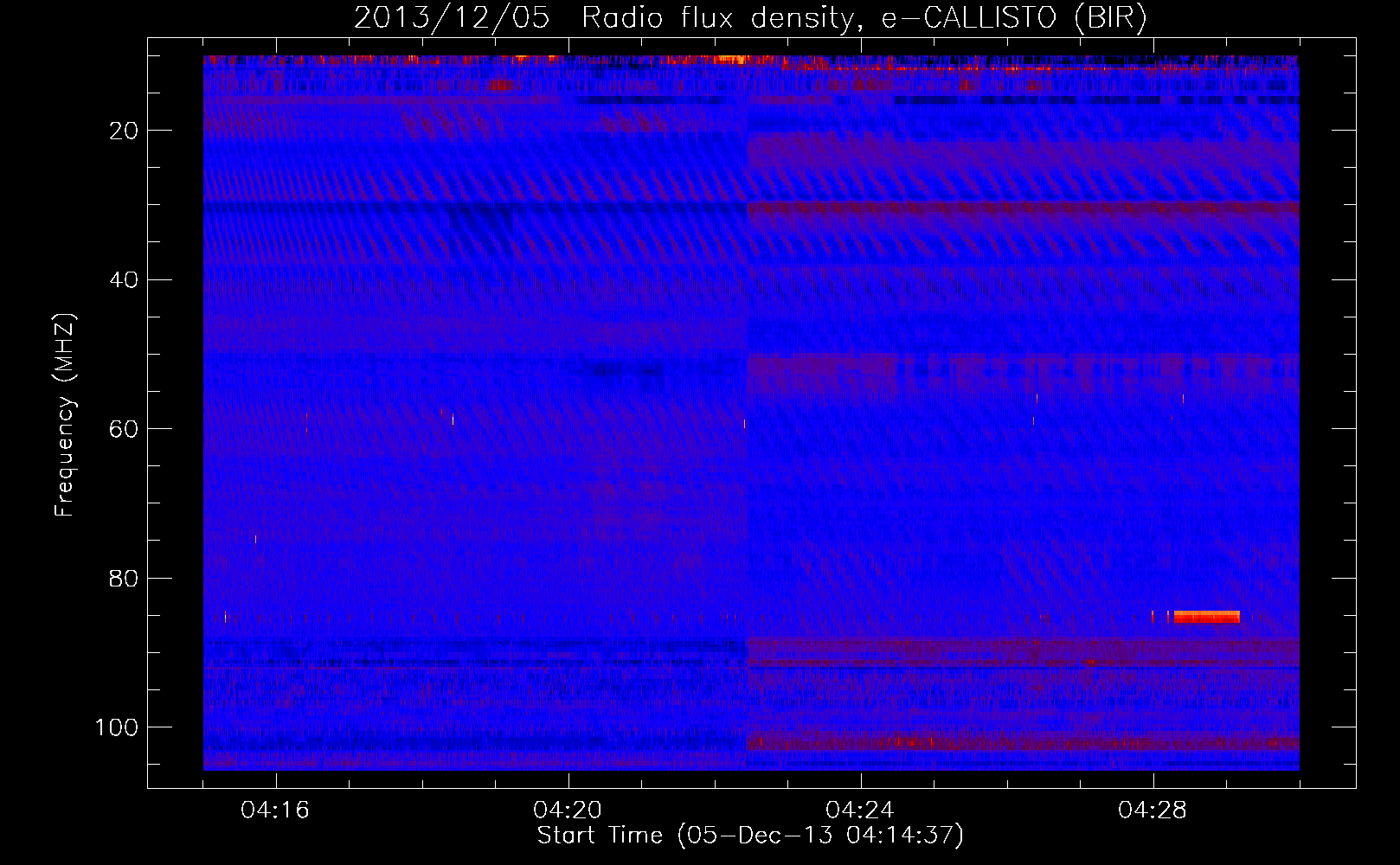Click the 04:16 time tick label
Image resolution: width=1400 pixels, height=865 pixels.
point(275,811)
